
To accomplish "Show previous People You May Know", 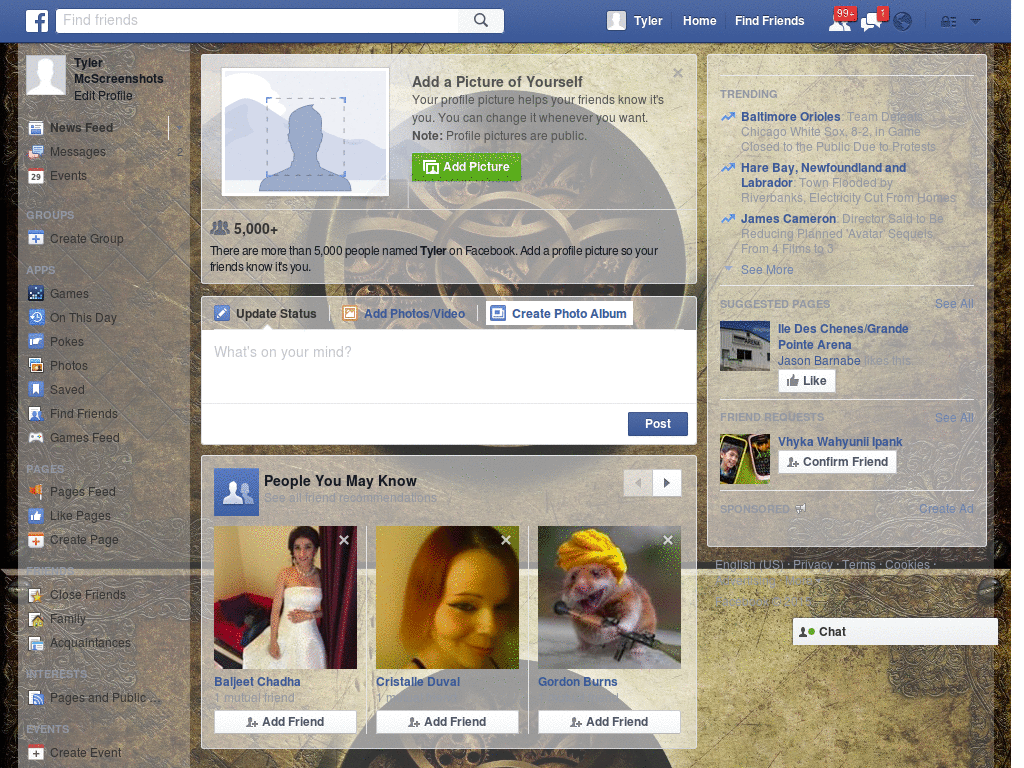I will click(x=638, y=483).
